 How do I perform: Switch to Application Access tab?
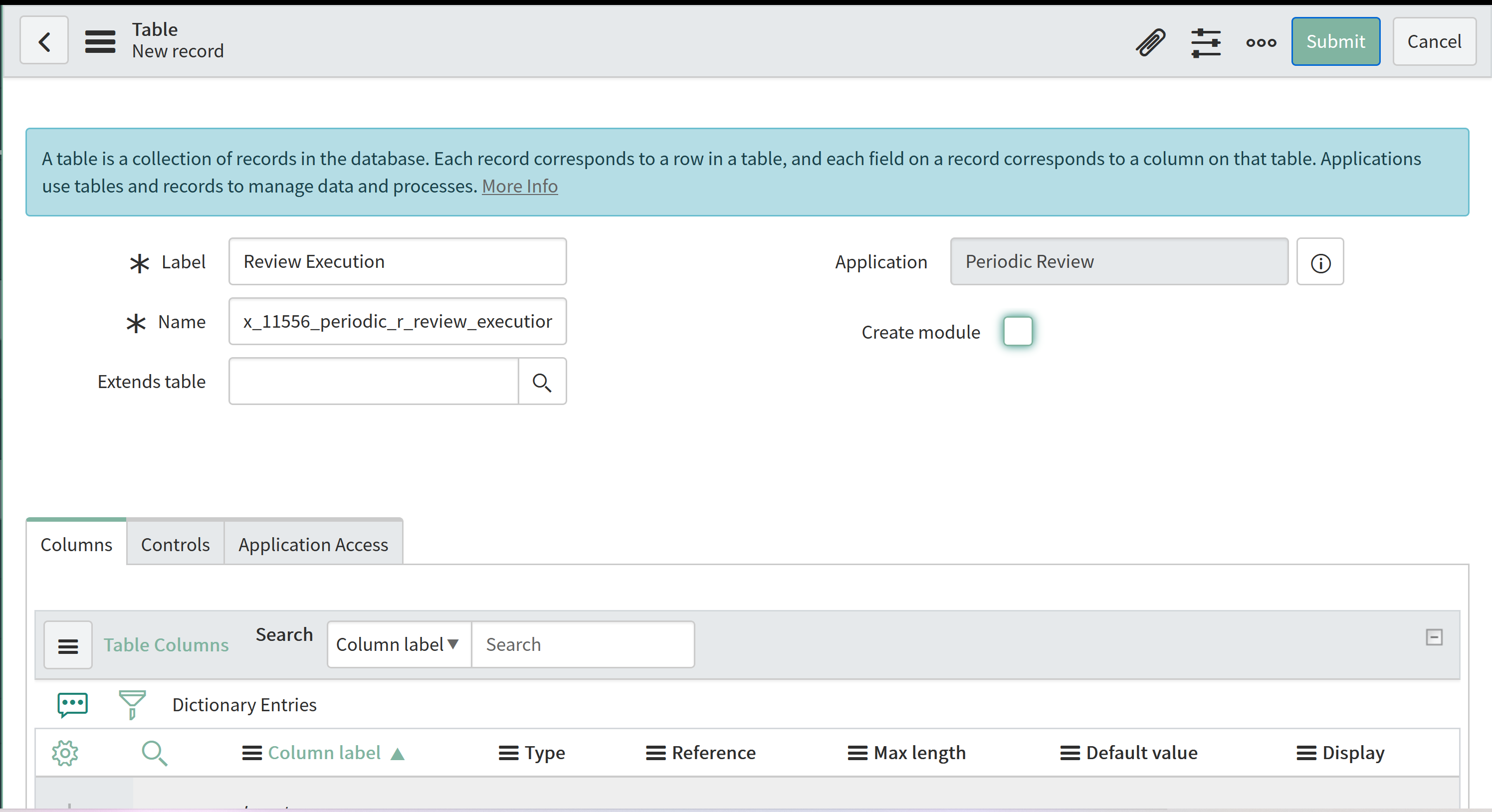coord(313,545)
